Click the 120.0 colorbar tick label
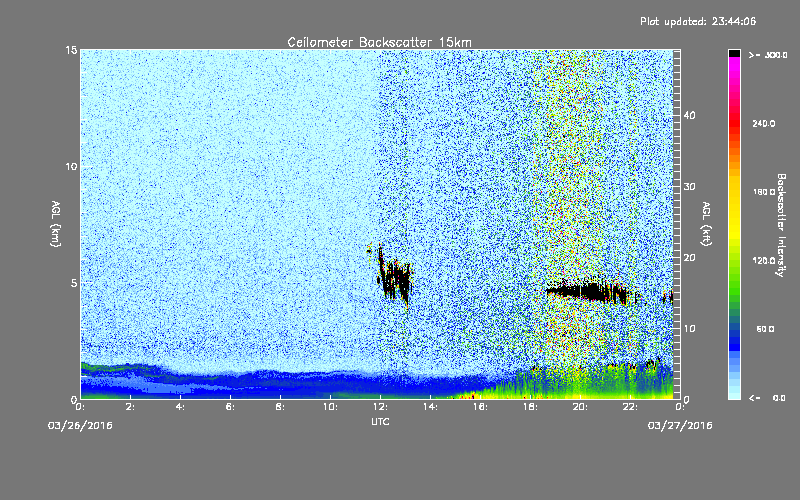Screen dimensions: 800x500 click(763, 260)
